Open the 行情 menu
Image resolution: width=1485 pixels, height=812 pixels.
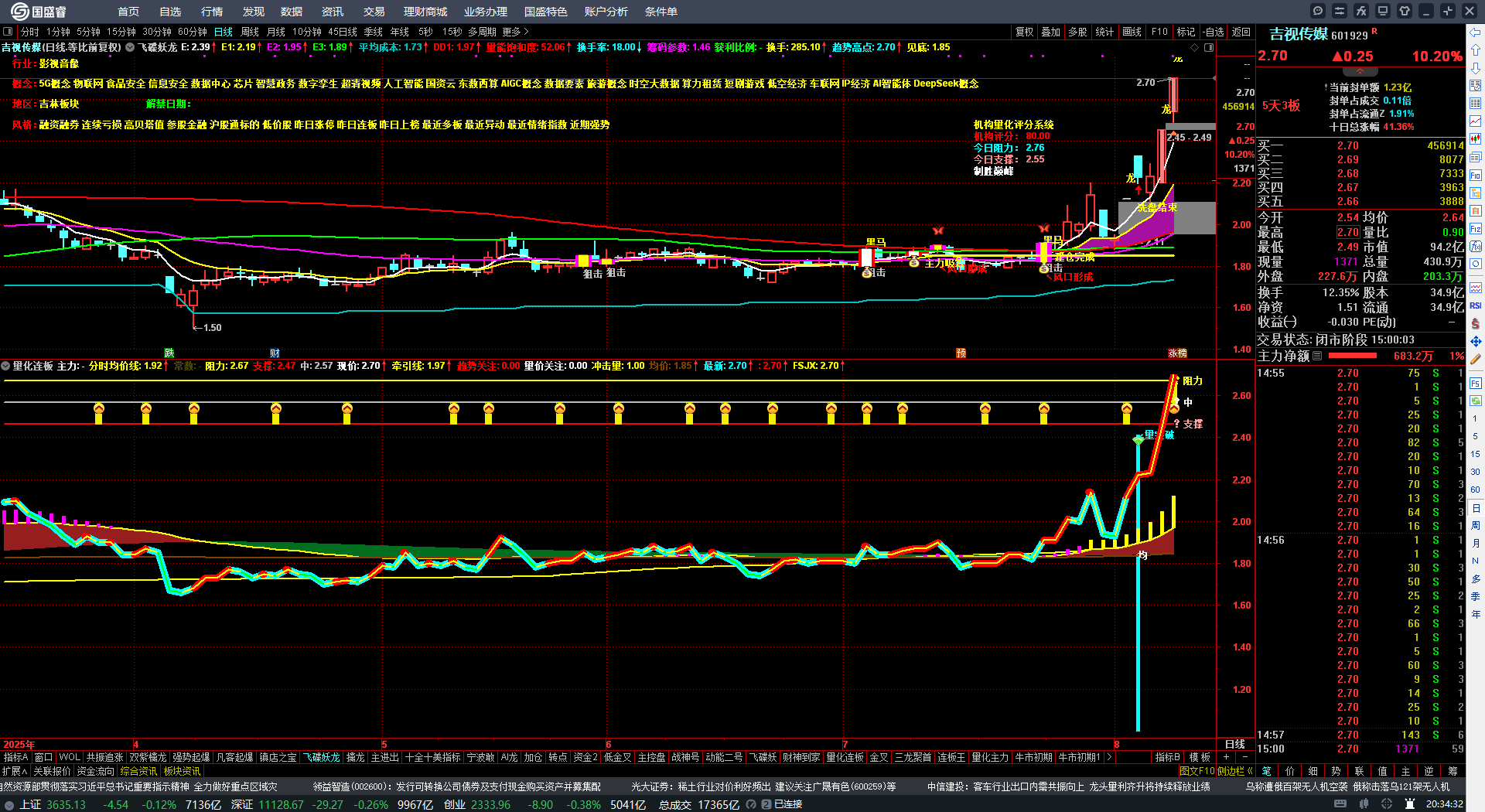212,12
